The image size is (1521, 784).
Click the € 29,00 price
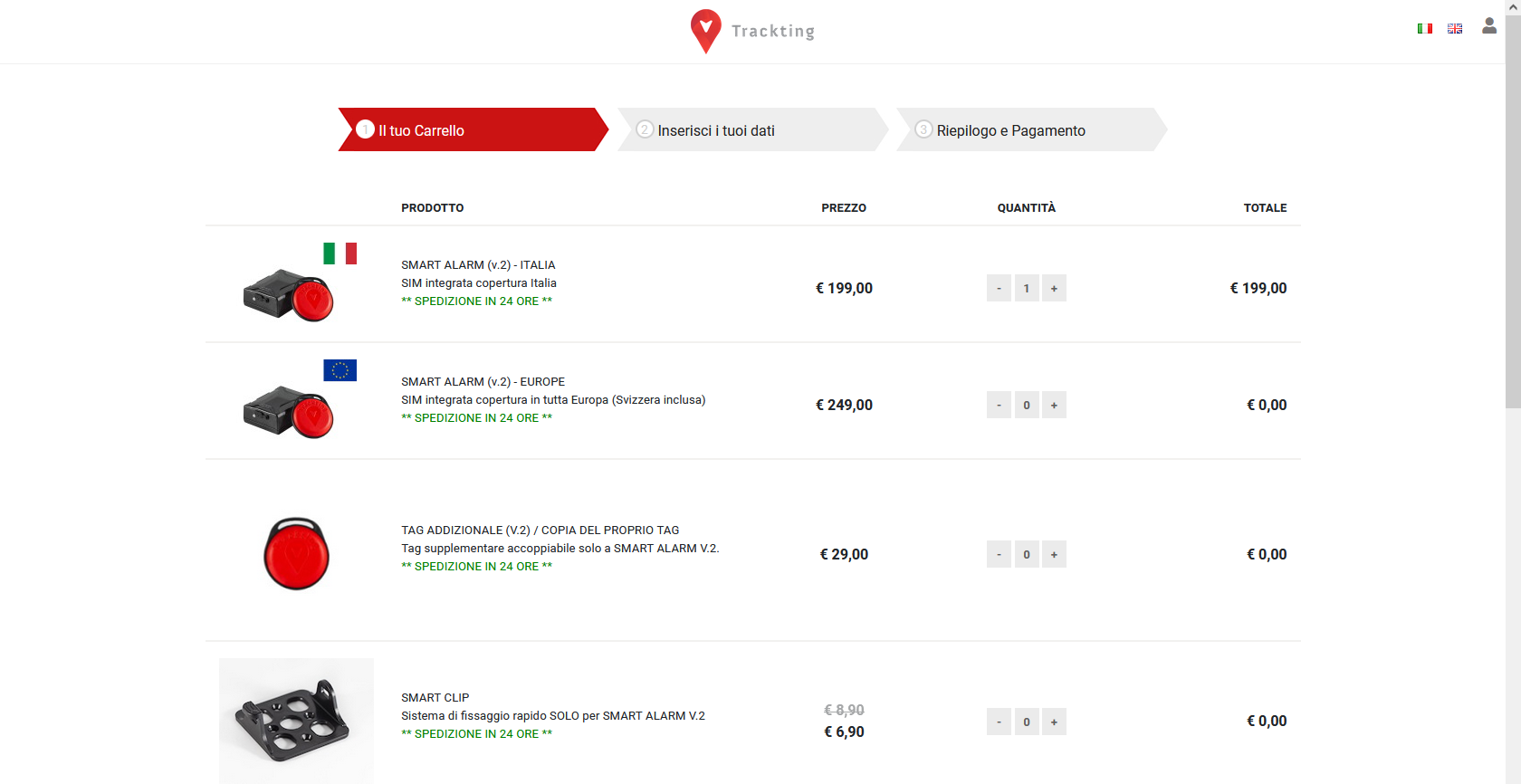[x=844, y=554]
